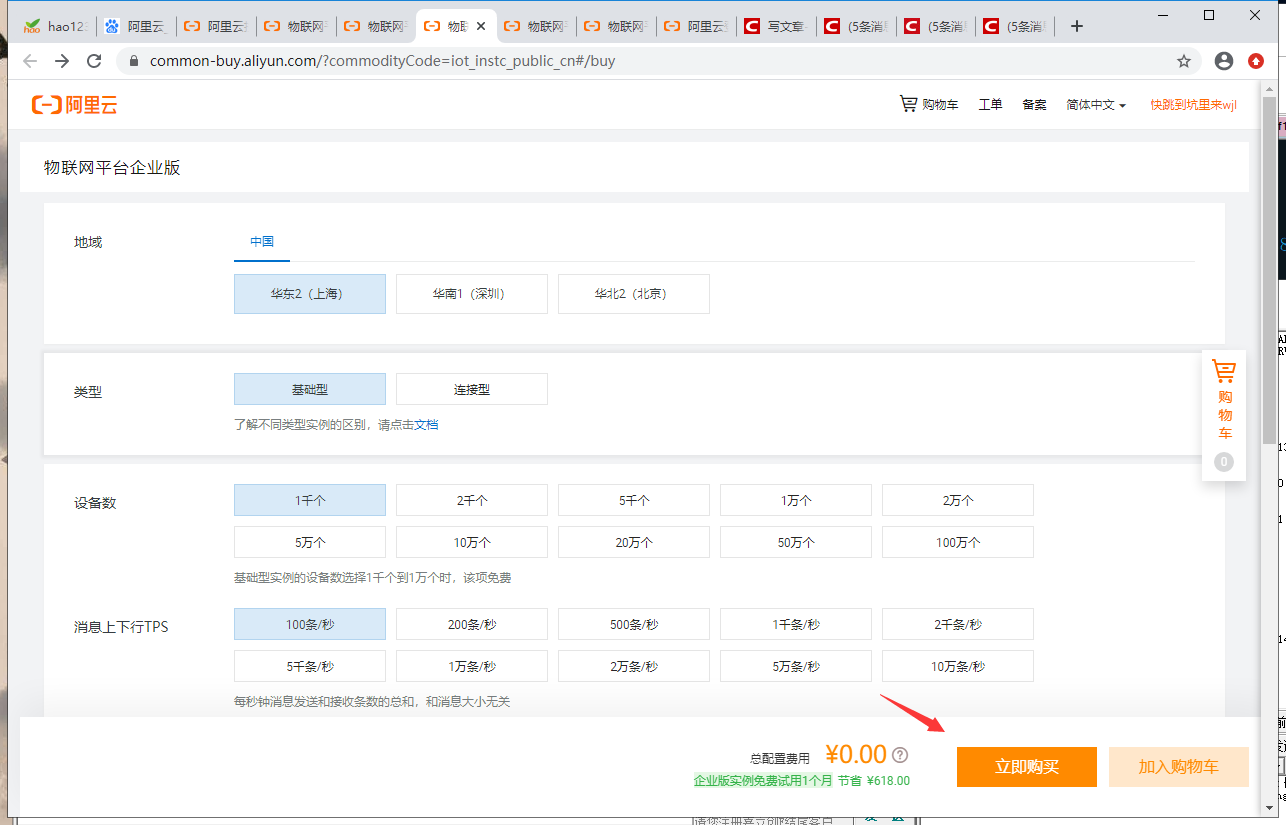Expand the 简体中文 language dropdown

pyautogui.click(x=1096, y=104)
